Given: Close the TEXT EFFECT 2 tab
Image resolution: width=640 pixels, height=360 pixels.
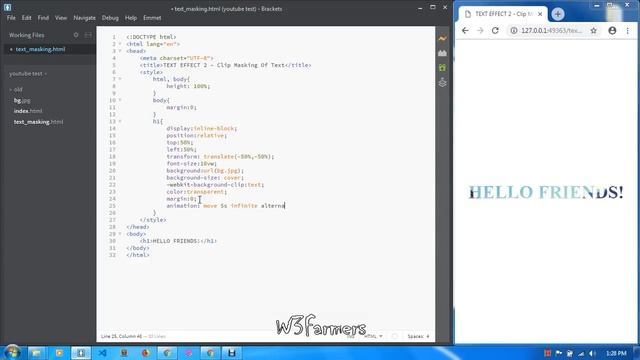Looking at the screenshot, I should 540,14.
